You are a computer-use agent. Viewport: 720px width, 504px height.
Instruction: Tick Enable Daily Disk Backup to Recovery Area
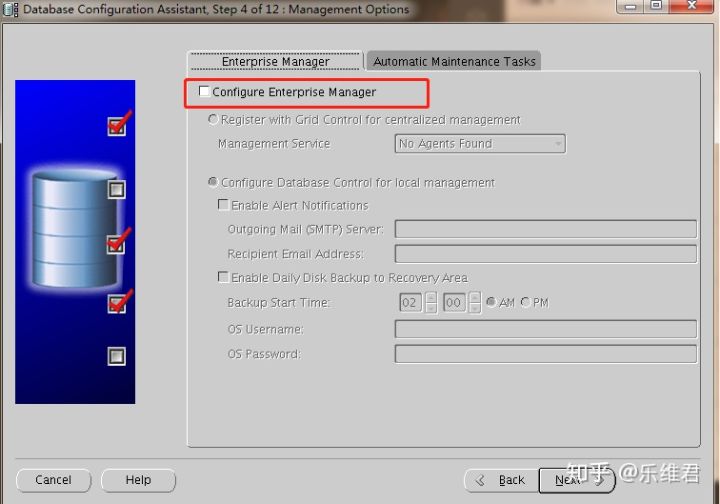(x=223, y=277)
